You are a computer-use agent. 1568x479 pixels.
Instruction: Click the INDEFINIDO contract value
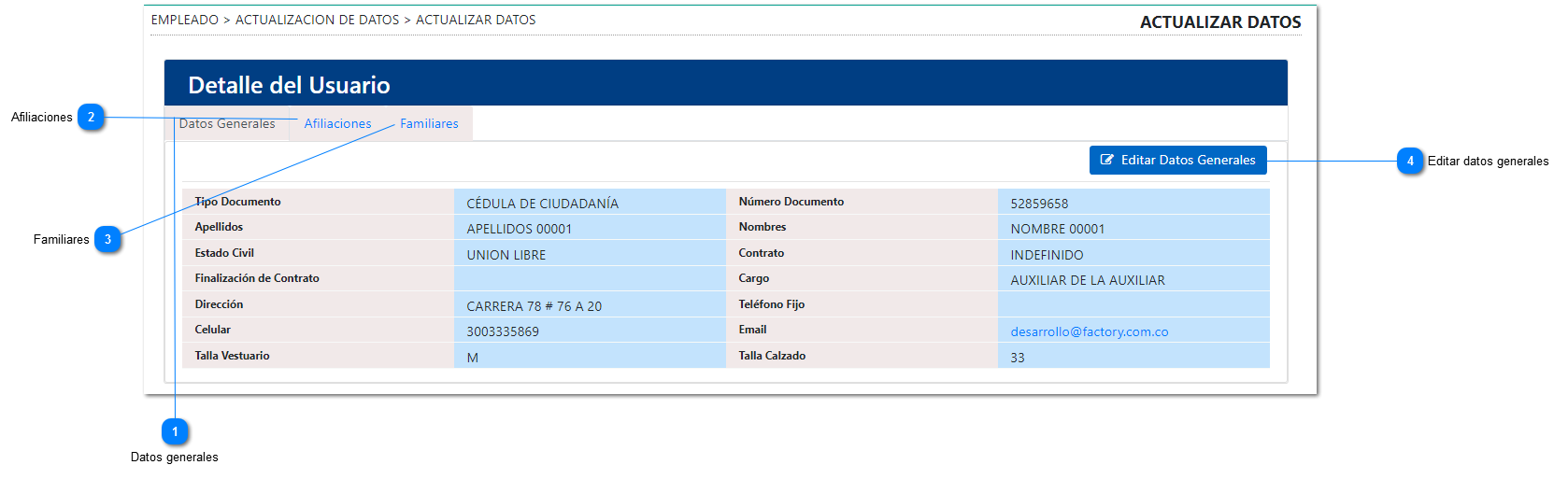pyautogui.click(x=1047, y=255)
